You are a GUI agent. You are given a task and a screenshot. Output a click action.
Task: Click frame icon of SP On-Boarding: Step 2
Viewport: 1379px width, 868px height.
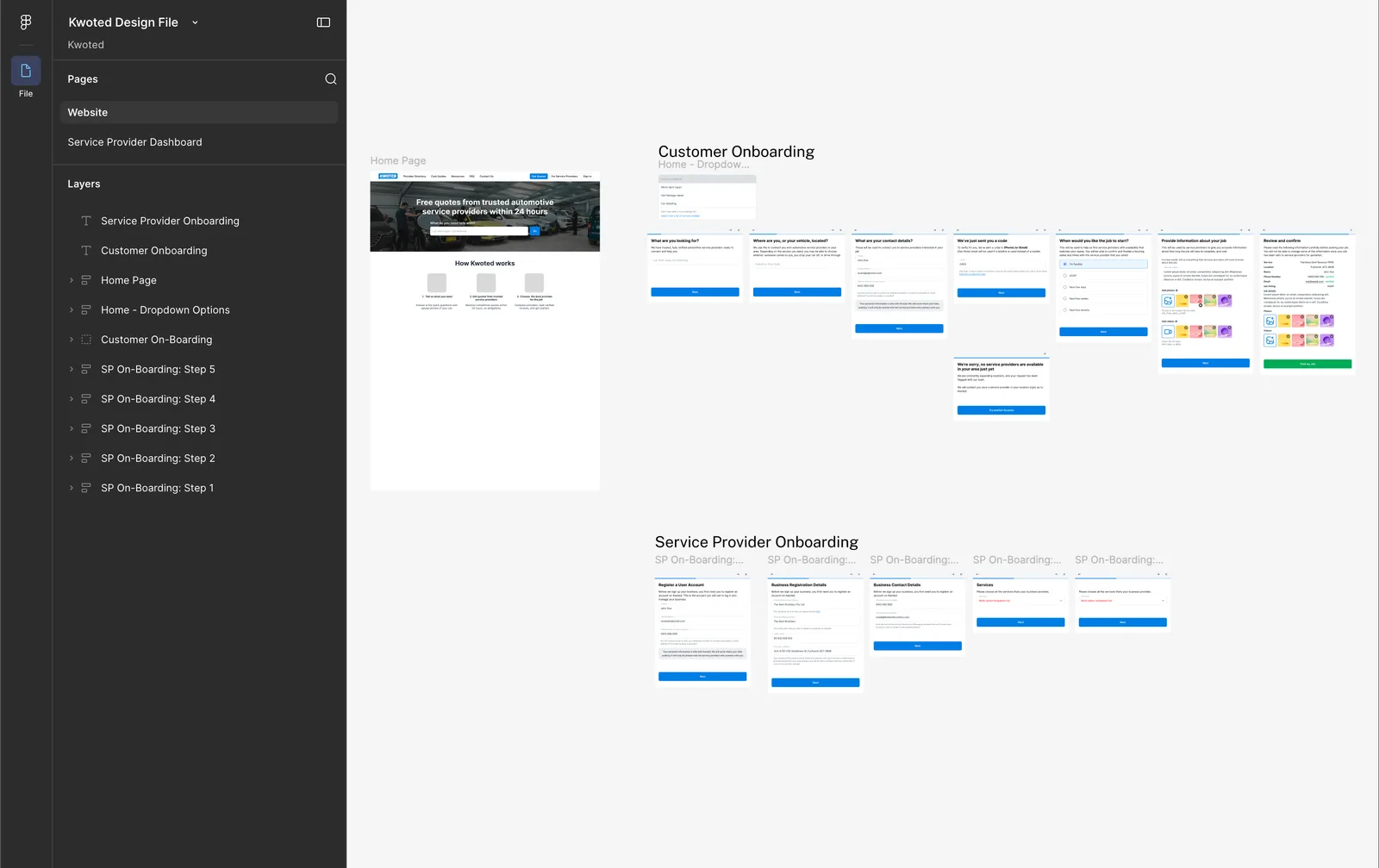(86, 459)
